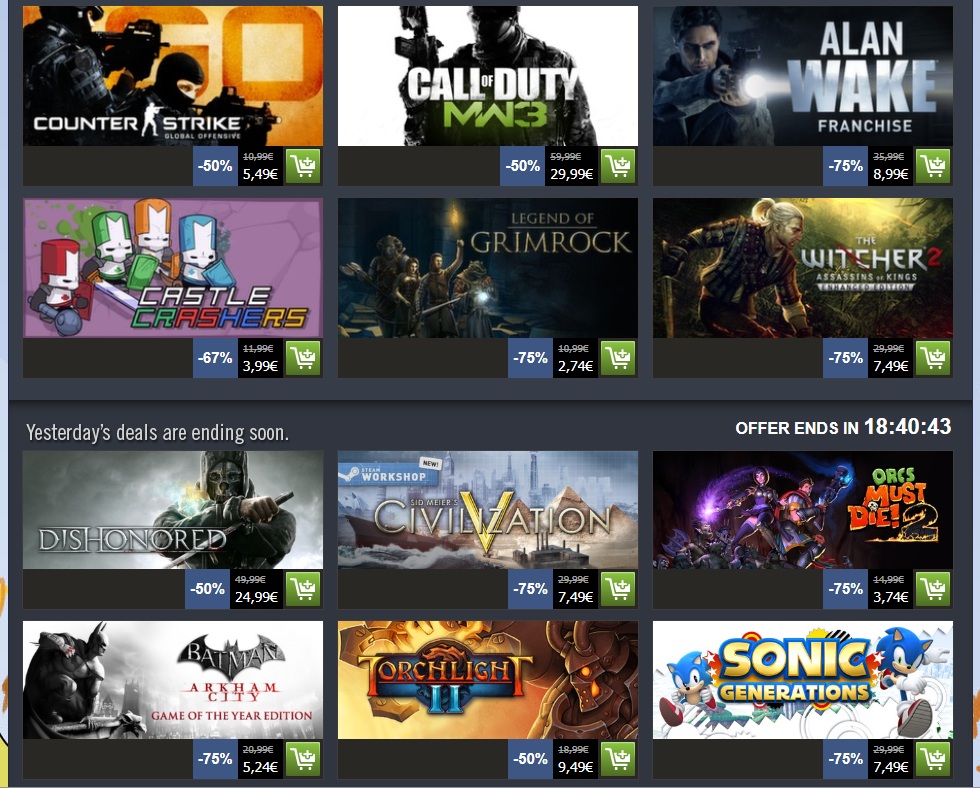Add Sonic Generations to cart

(933, 759)
